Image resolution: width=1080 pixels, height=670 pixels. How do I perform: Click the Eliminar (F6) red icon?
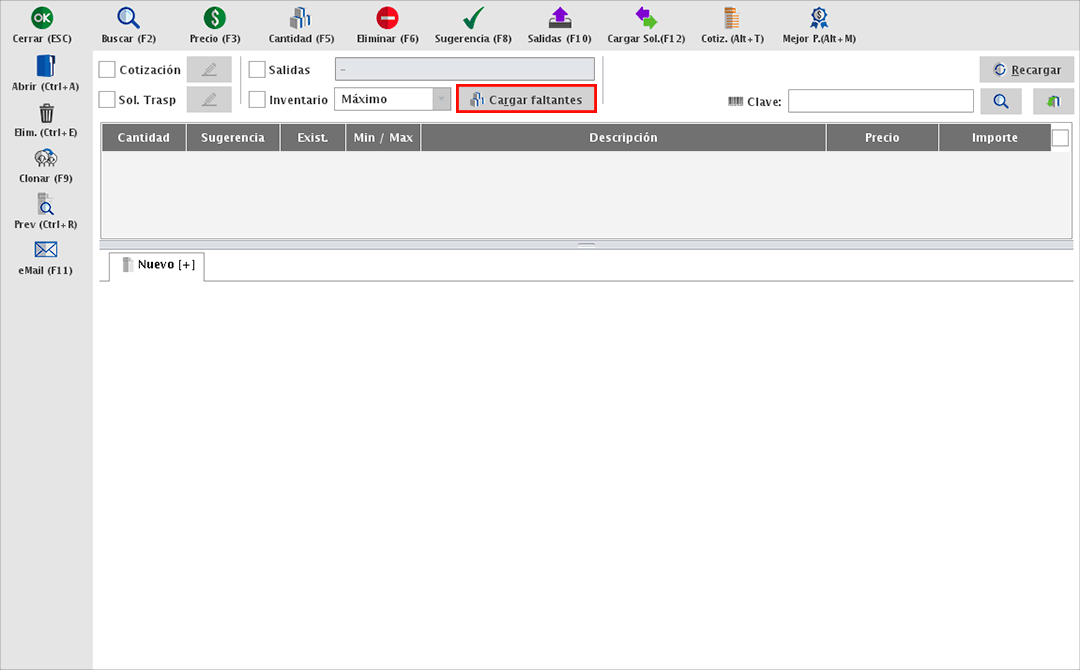(x=388, y=18)
